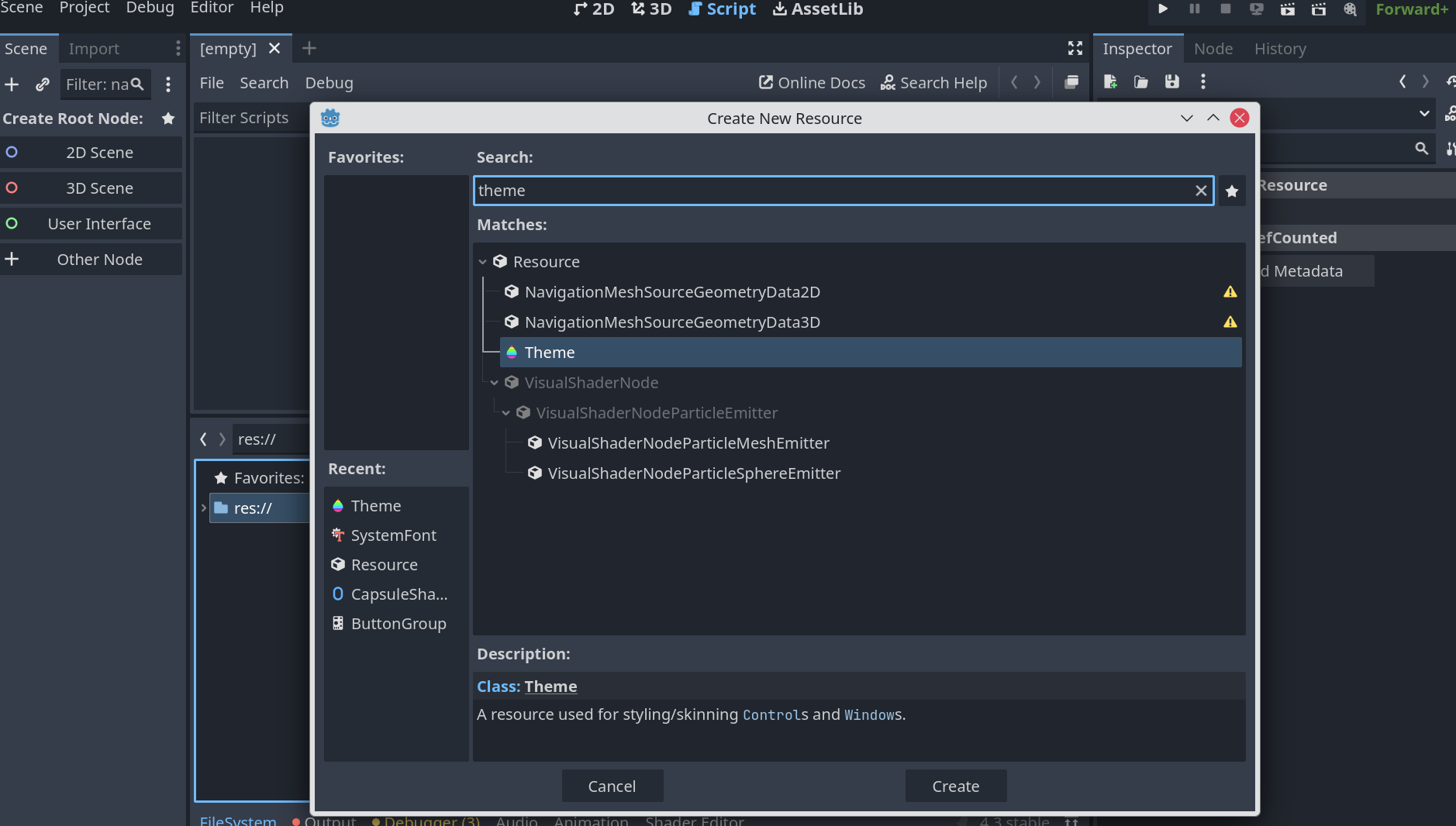Go back in Inspector object history

point(1403,81)
